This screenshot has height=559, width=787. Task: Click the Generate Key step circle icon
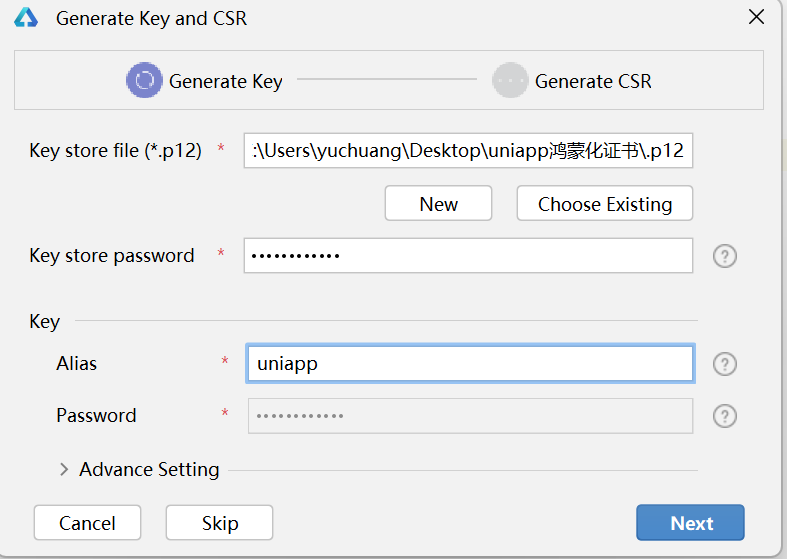(144, 80)
